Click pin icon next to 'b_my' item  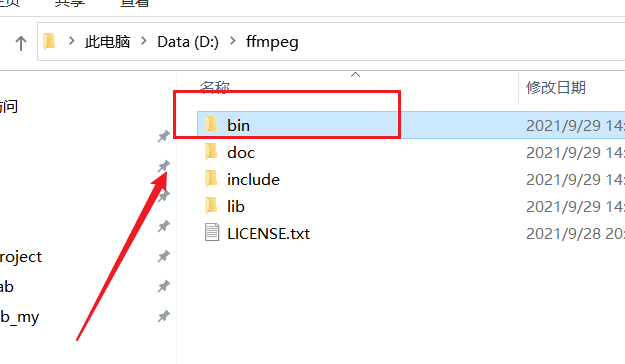coord(163,317)
